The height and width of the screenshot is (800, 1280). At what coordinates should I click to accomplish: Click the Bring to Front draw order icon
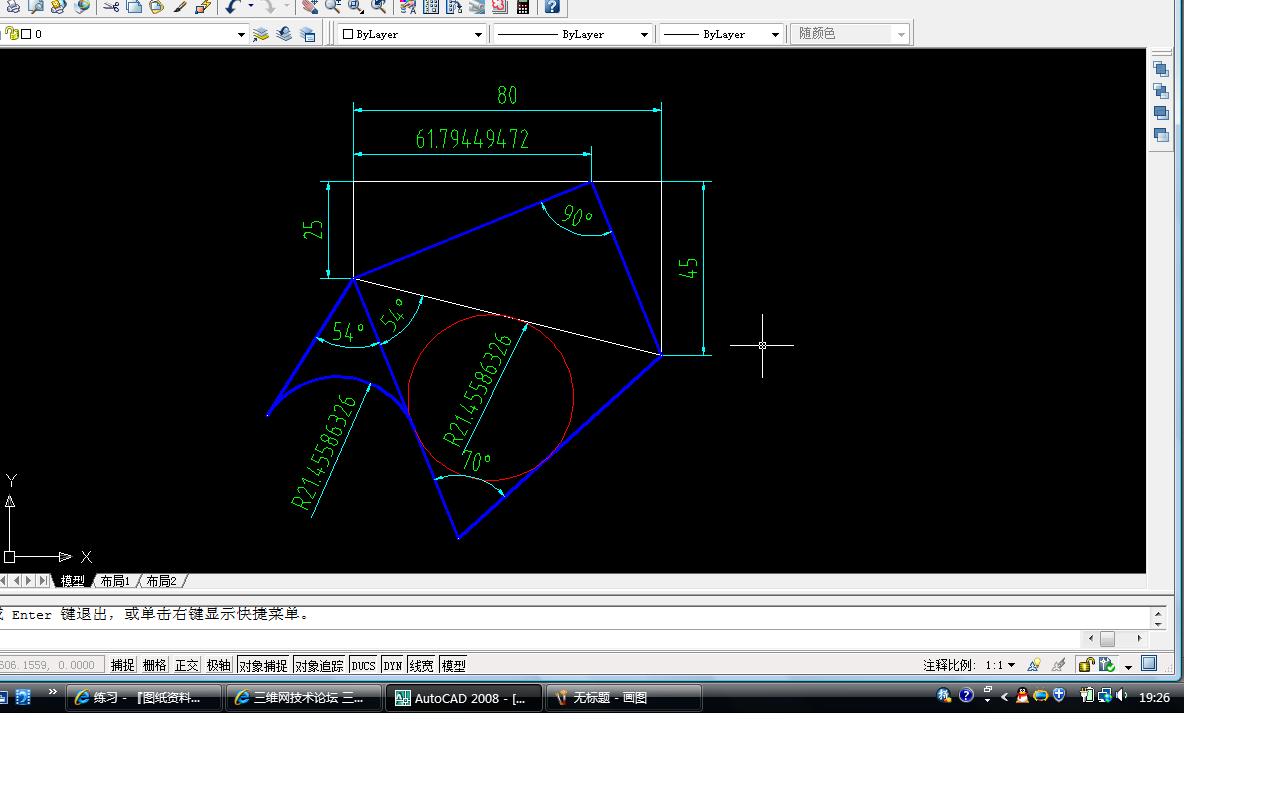1161,69
